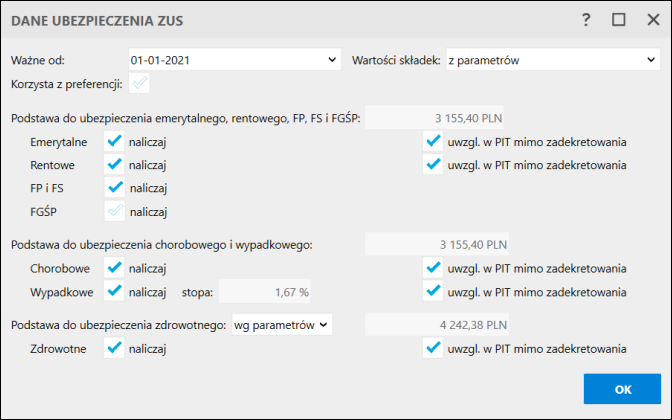This screenshot has height=420, width=672.
Task: Close the ZUS insurance dialog
Action: click(649, 19)
